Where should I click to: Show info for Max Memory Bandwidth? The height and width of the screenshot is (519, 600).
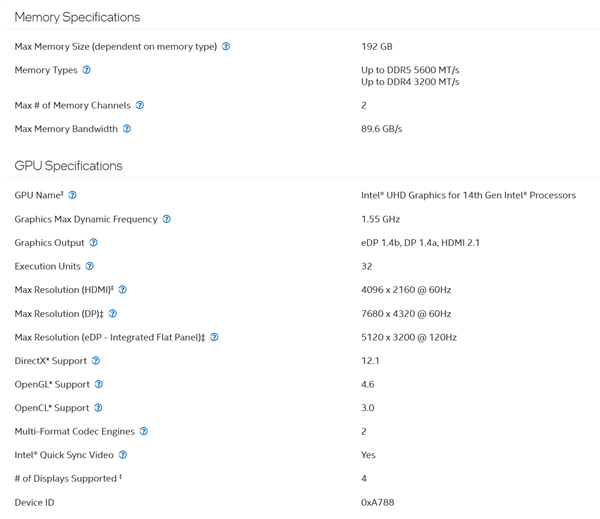(127, 129)
